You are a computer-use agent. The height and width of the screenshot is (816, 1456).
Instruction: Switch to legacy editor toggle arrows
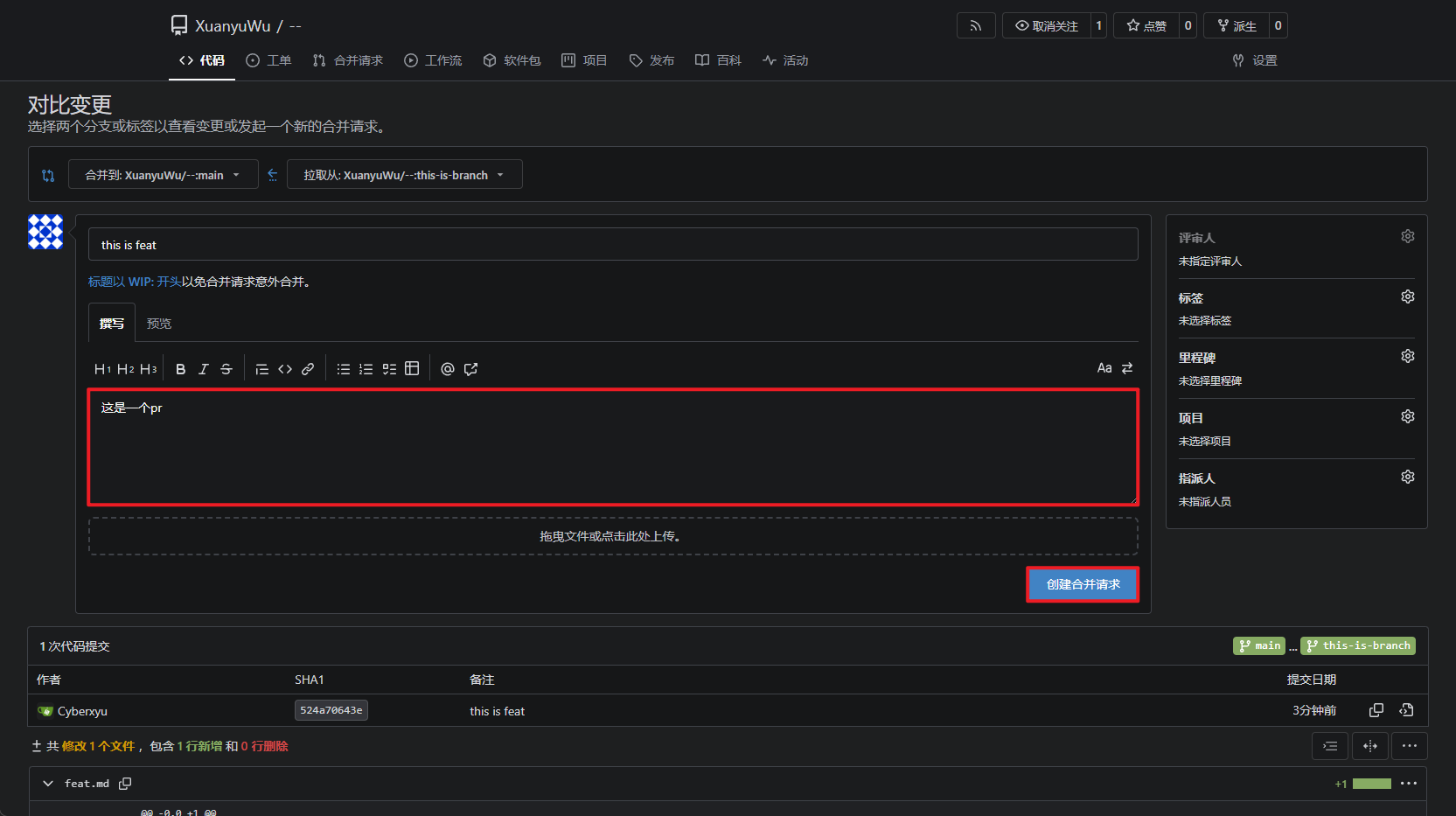coord(1127,368)
